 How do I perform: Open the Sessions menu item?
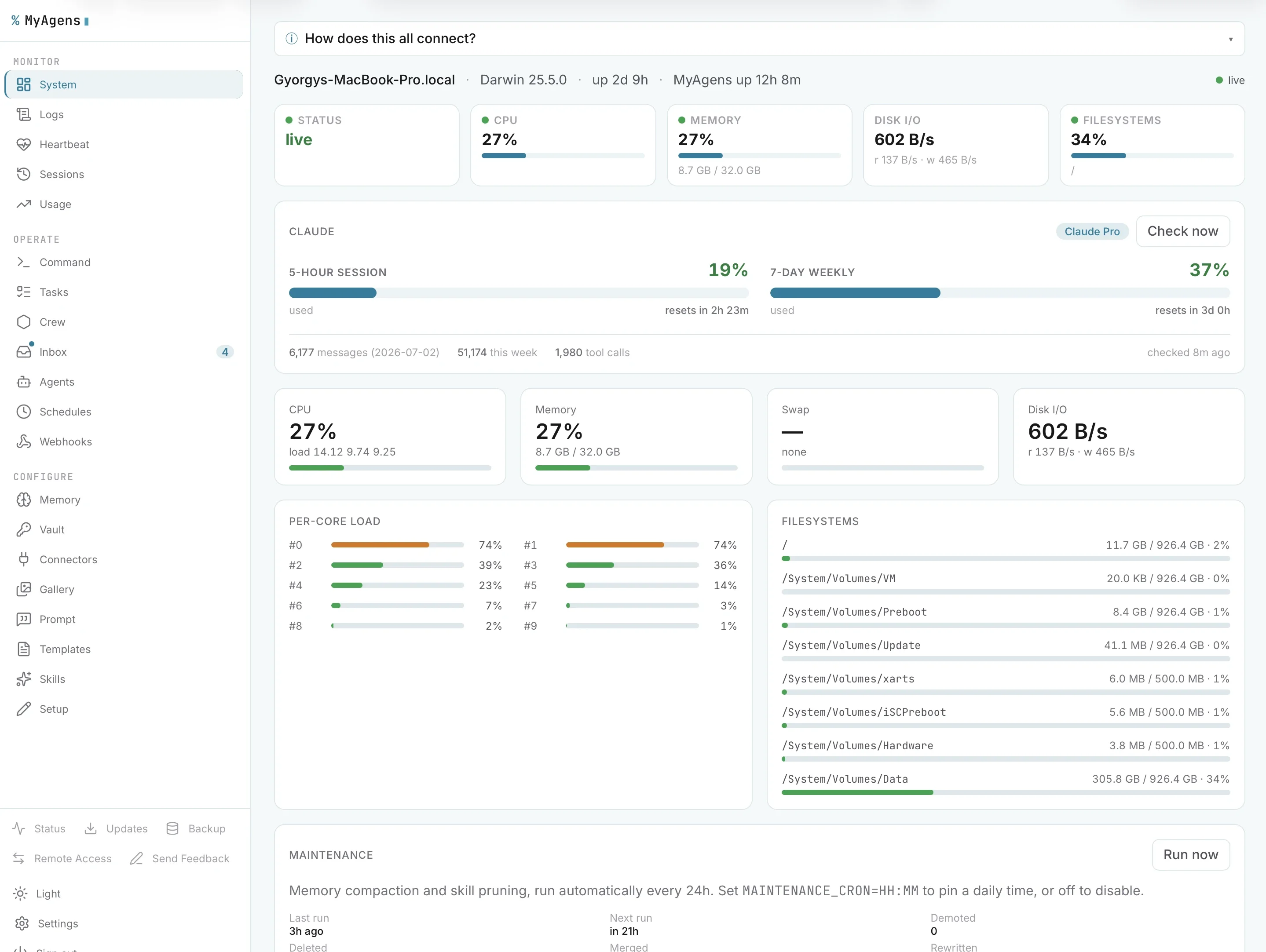[123, 174]
